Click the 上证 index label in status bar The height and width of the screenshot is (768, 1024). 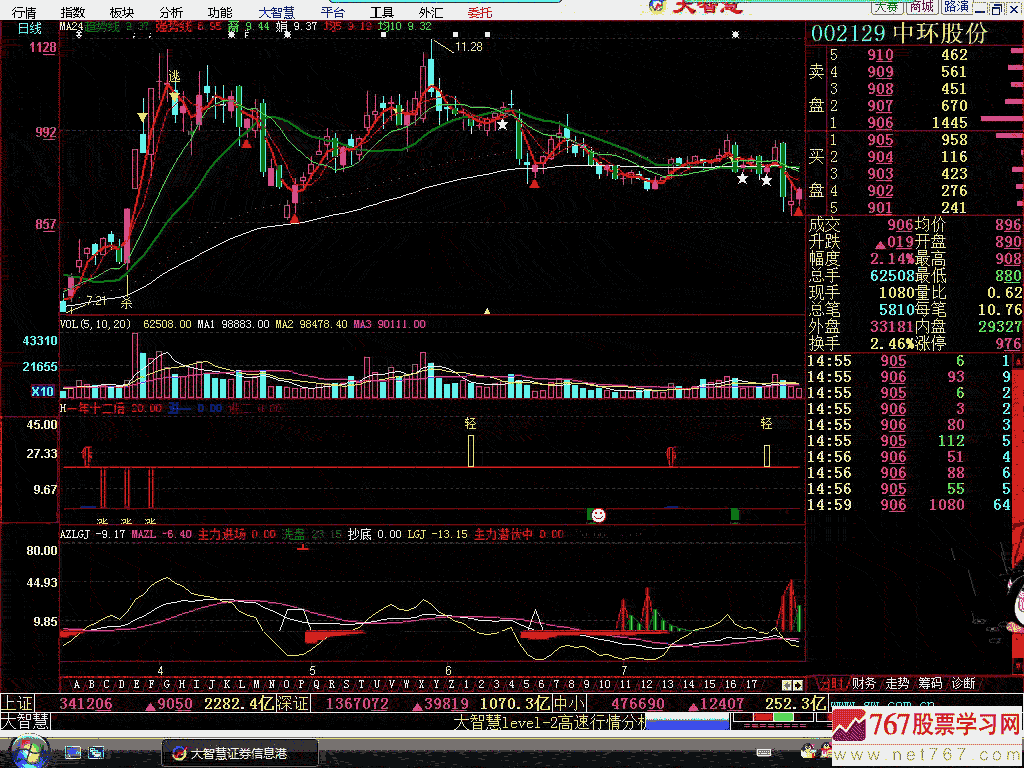18,703
